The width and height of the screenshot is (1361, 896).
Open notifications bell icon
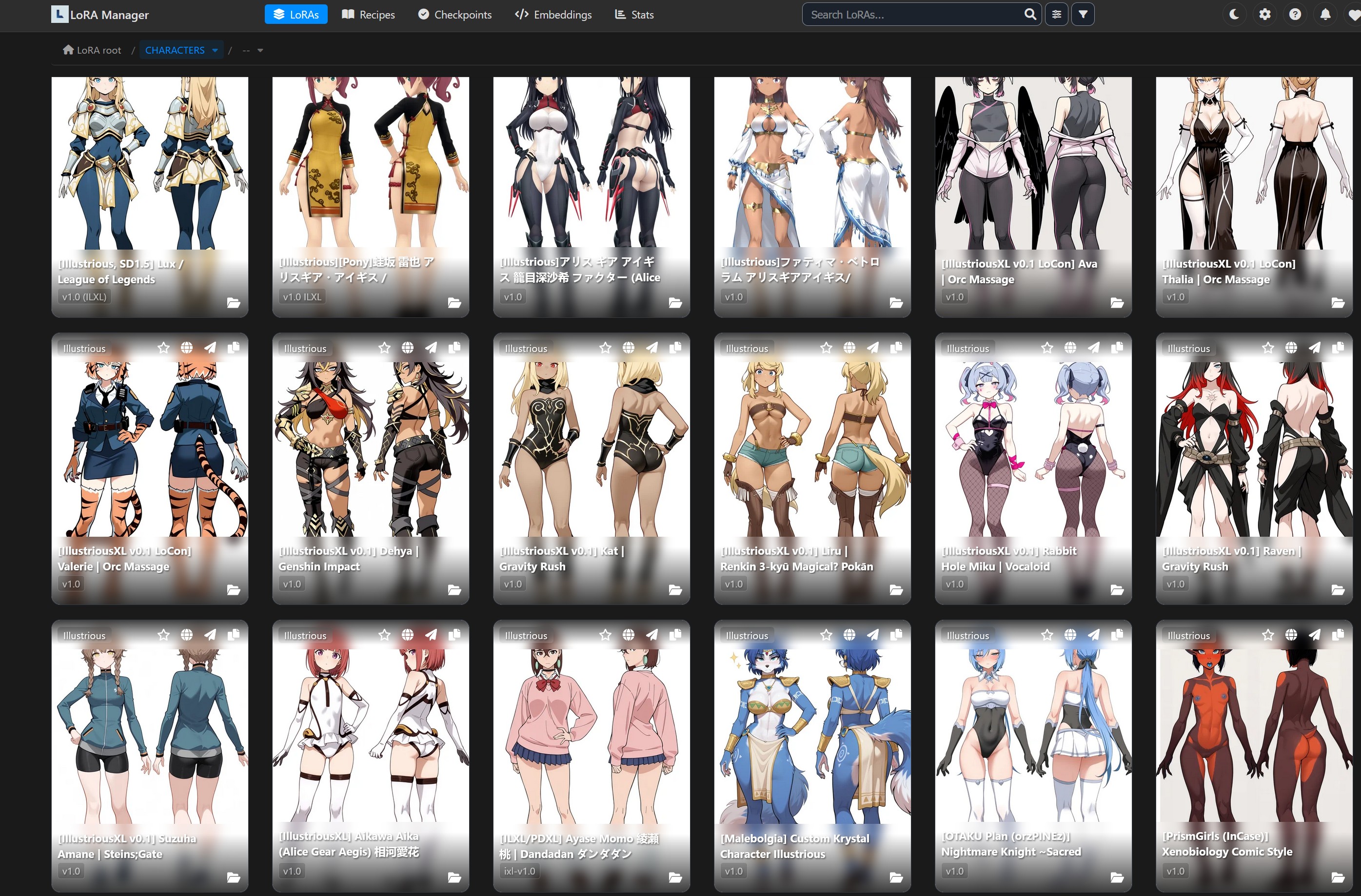coord(1325,14)
